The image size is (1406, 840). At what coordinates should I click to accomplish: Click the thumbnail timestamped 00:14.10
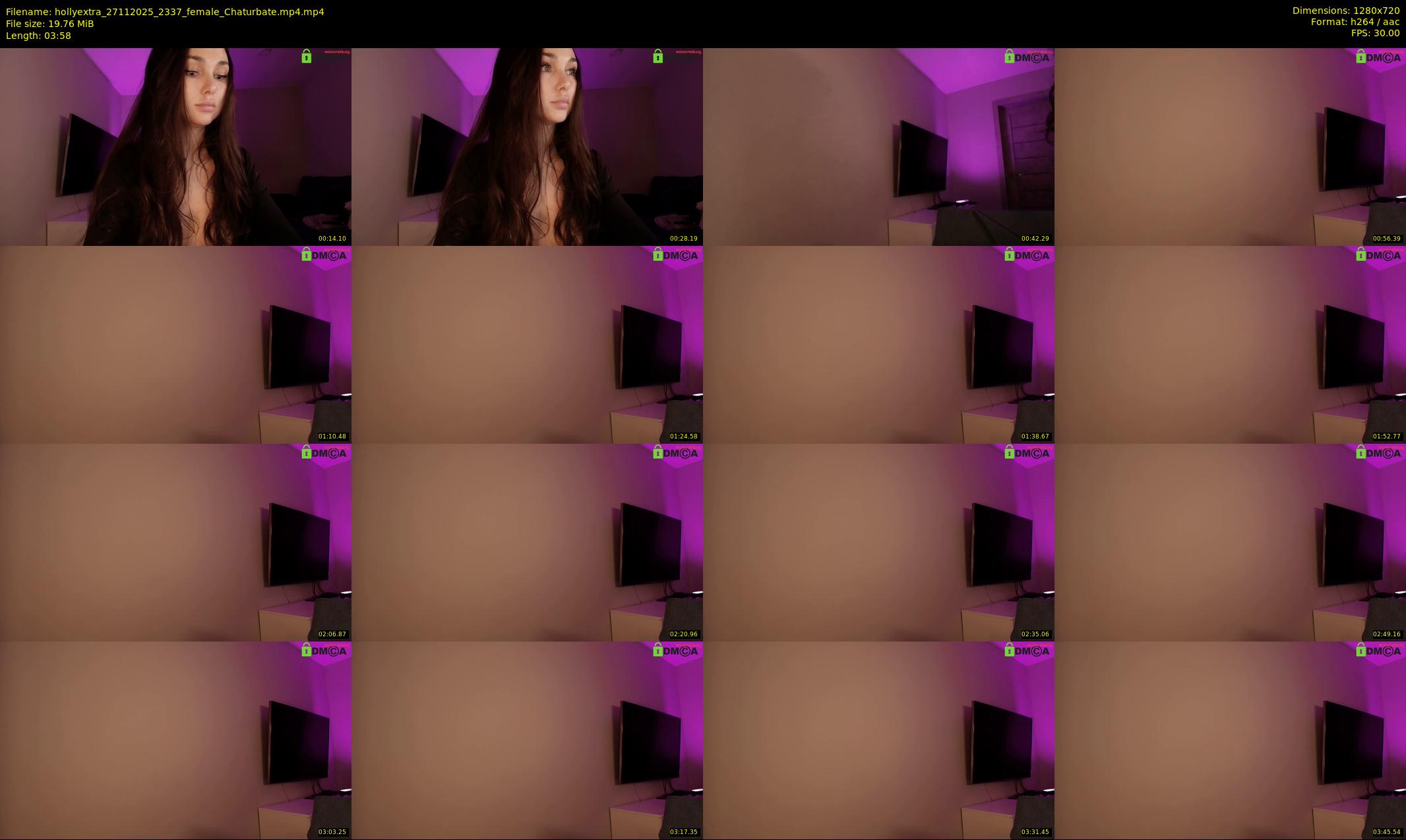[175, 146]
